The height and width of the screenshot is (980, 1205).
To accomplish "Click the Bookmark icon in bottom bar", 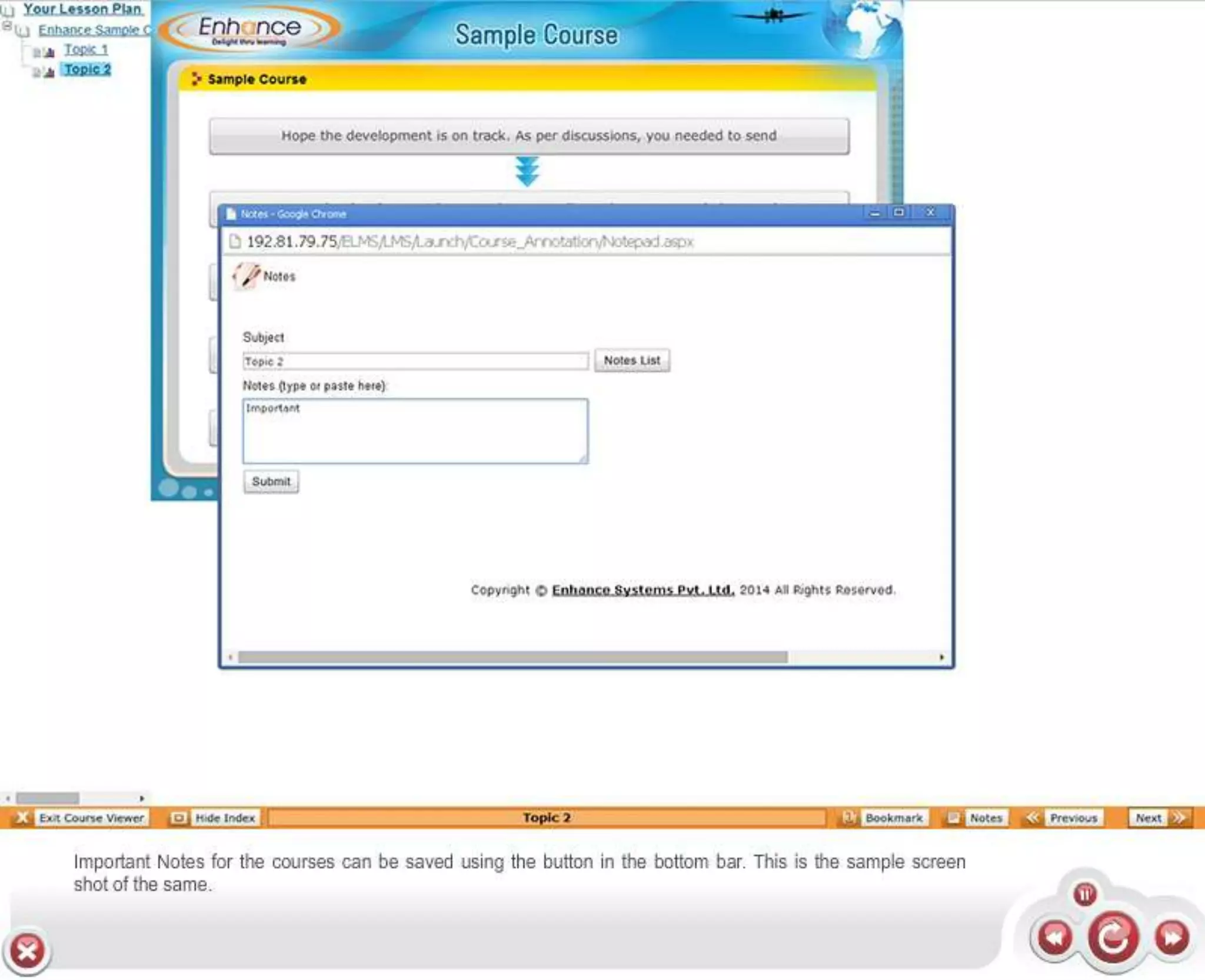I will (848, 818).
